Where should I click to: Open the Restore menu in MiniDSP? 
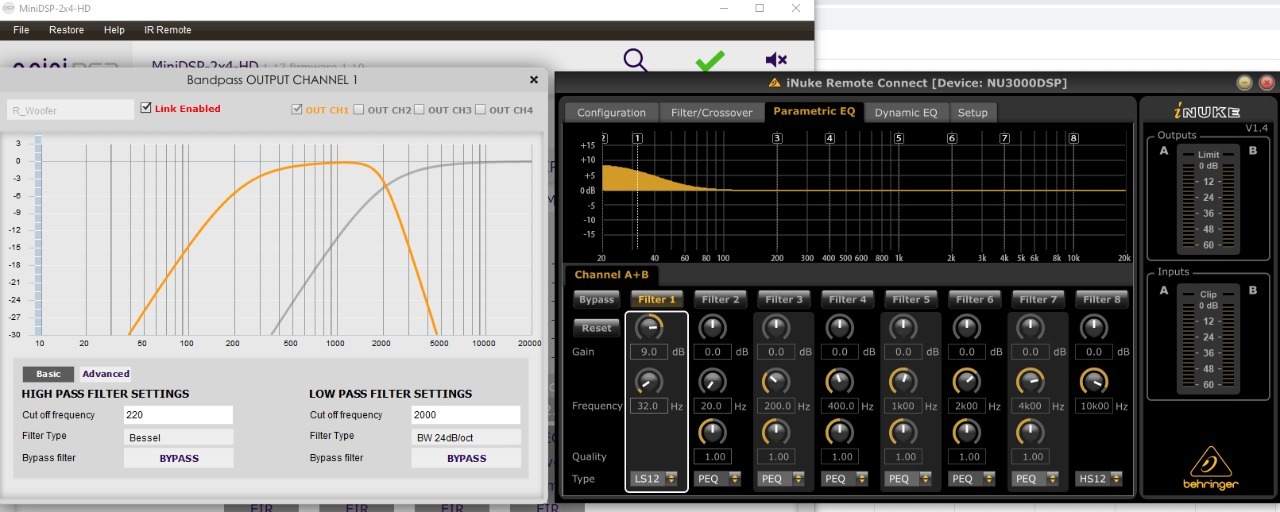point(67,30)
